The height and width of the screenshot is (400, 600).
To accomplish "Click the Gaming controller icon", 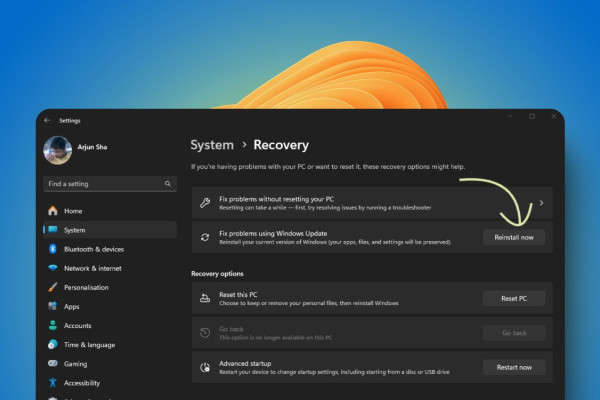I will [x=53, y=363].
